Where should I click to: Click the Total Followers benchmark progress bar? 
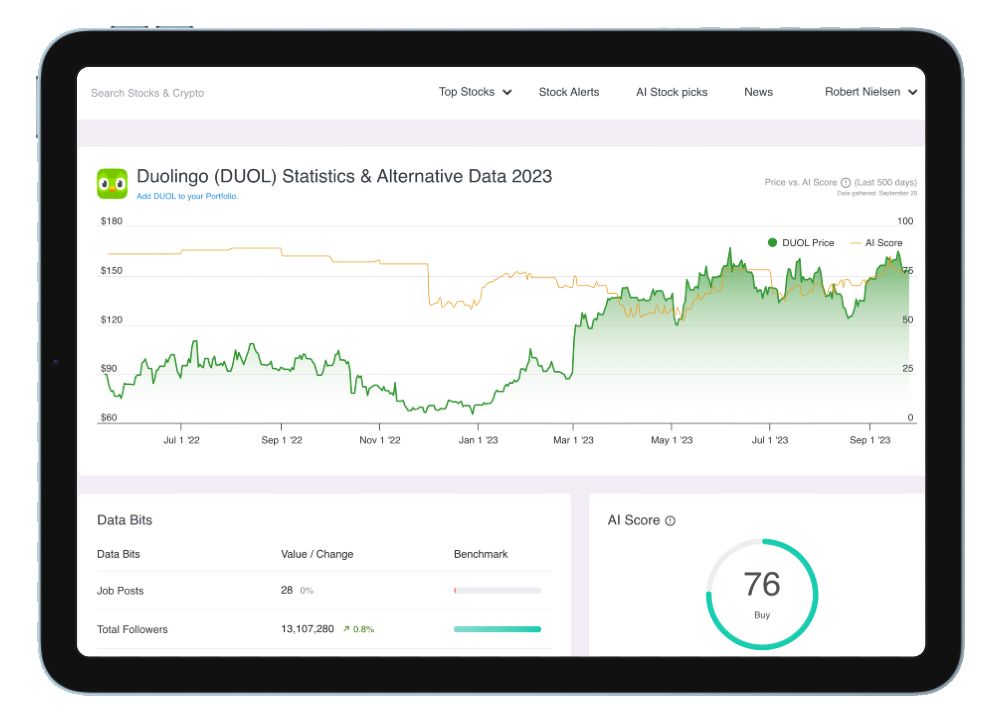pyautogui.click(x=497, y=629)
